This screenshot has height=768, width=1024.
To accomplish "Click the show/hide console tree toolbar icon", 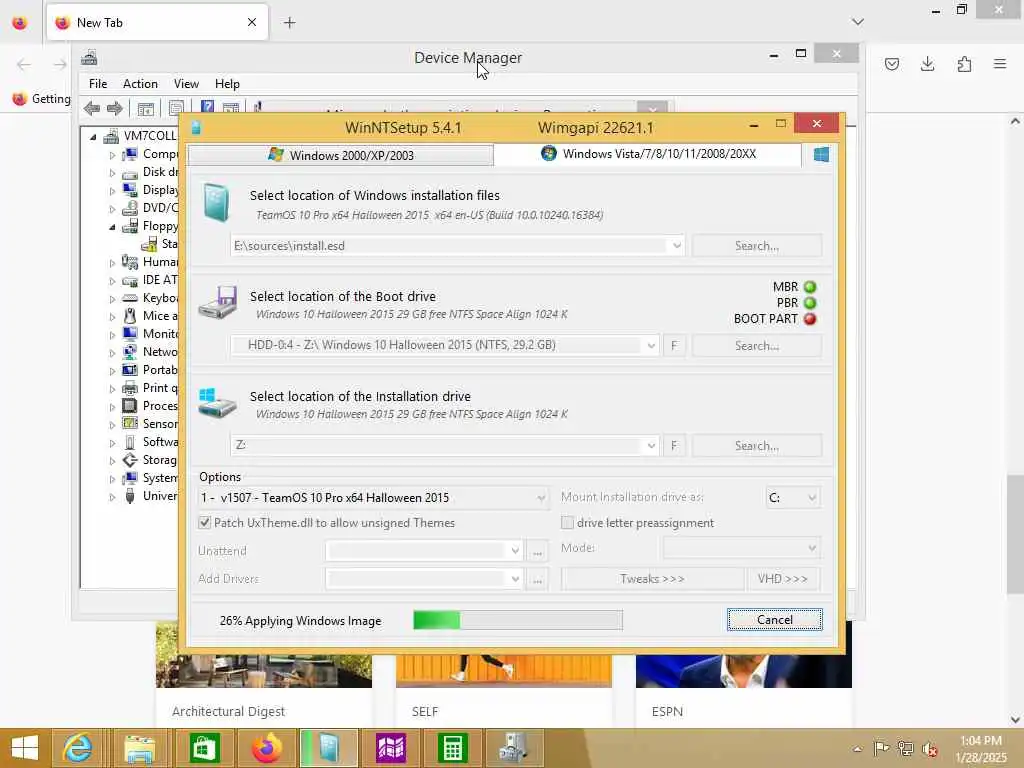I will click(146, 108).
